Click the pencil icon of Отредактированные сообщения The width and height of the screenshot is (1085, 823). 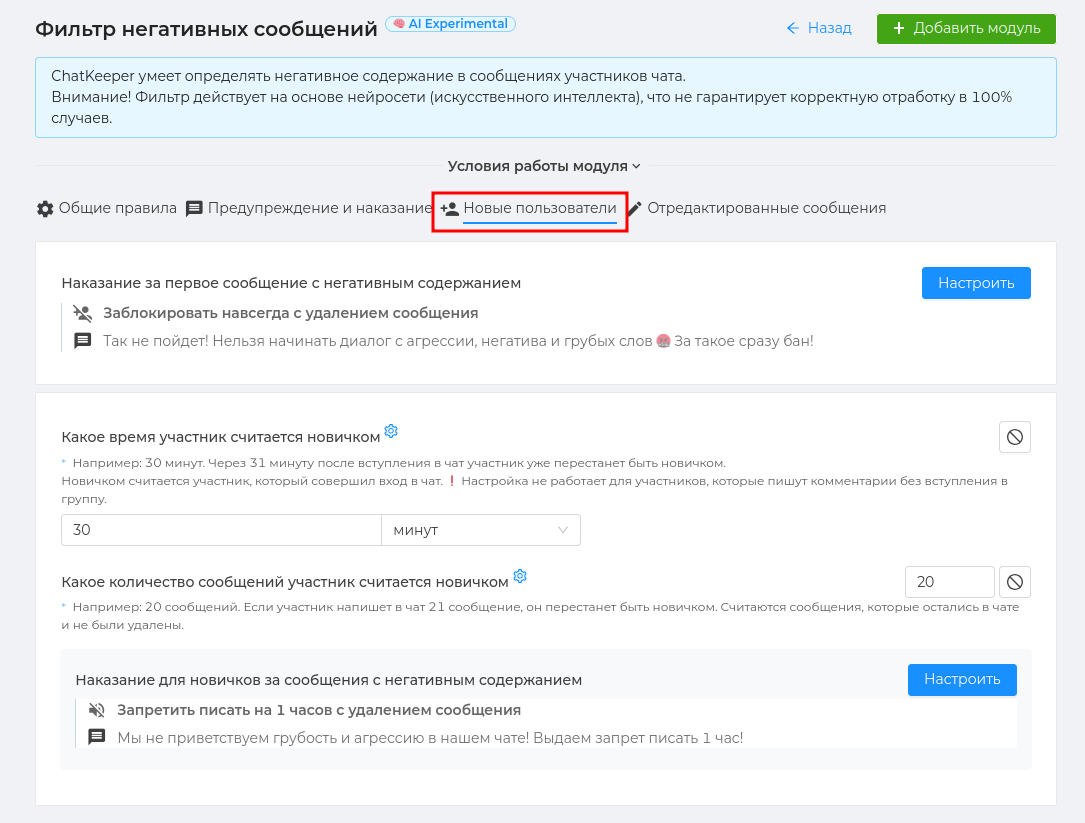[635, 208]
